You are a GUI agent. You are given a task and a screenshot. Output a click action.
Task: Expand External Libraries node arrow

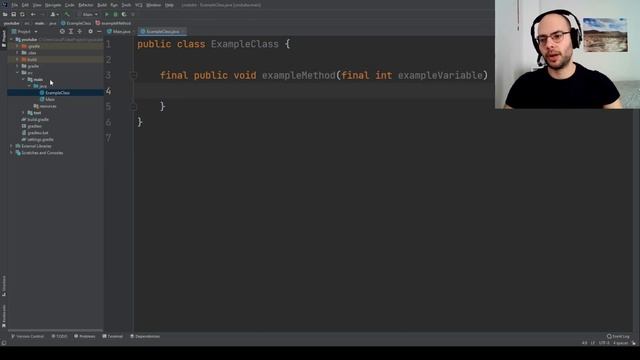[x=12, y=146]
